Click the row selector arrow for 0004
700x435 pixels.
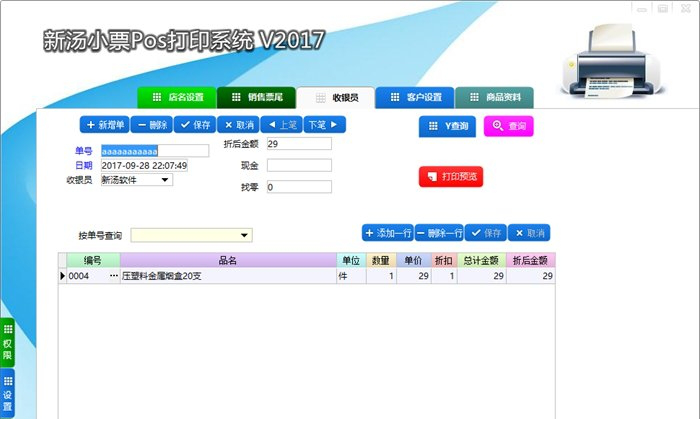click(62, 276)
